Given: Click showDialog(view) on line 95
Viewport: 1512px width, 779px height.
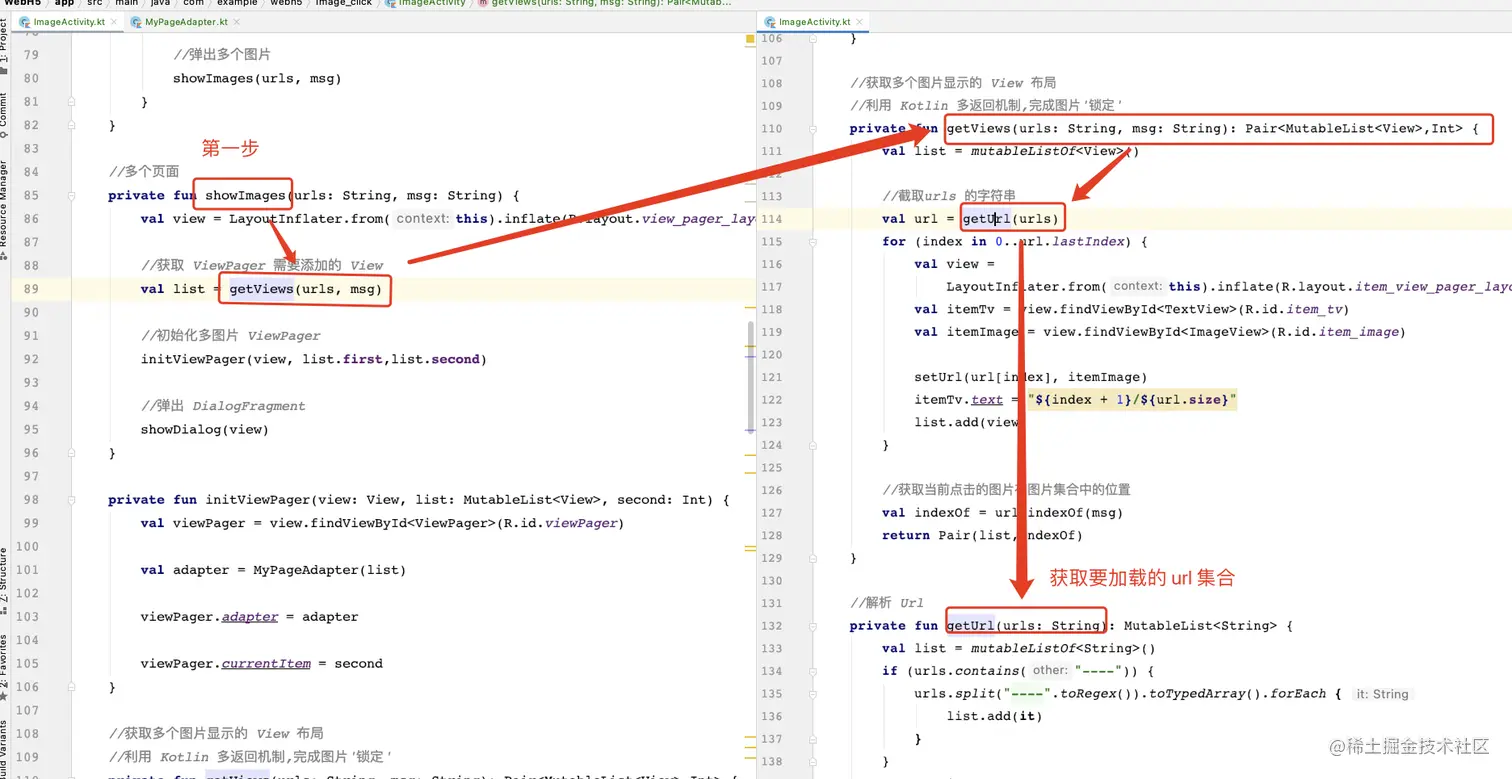Looking at the screenshot, I should tap(205, 429).
